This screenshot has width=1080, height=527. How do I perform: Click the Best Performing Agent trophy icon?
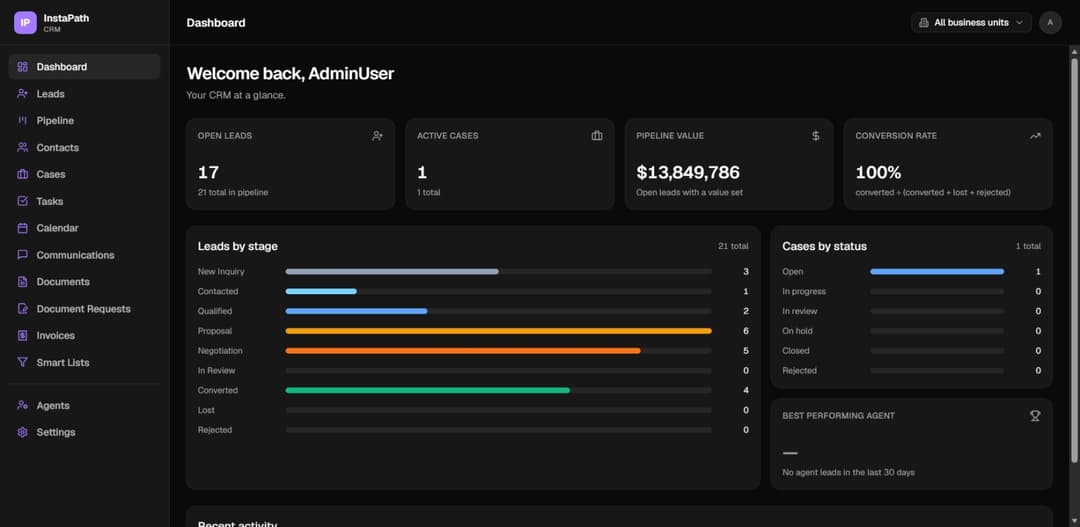(x=1035, y=416)
